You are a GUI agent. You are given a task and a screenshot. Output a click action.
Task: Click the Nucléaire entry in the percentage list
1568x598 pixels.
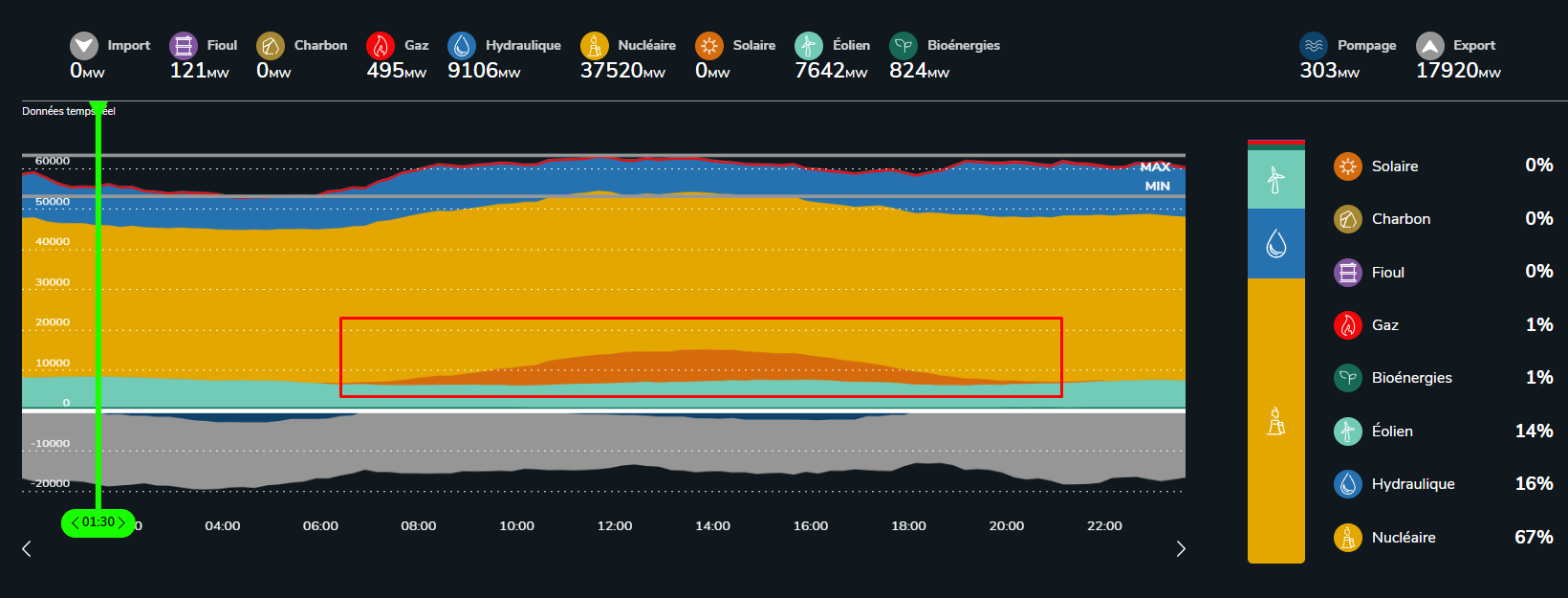[x=1403, y=538]
